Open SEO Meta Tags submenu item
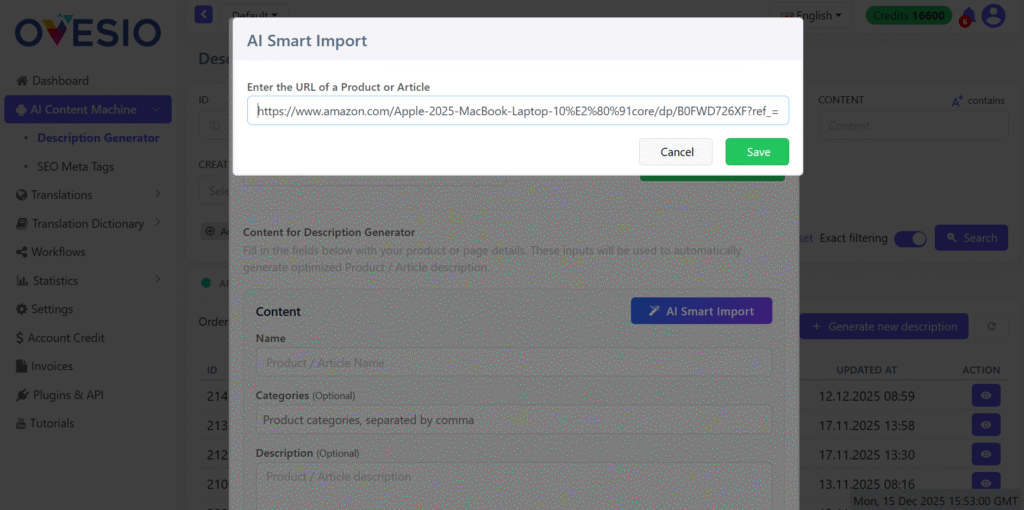This screenshot has height=510, width=1024. [78, 166]
